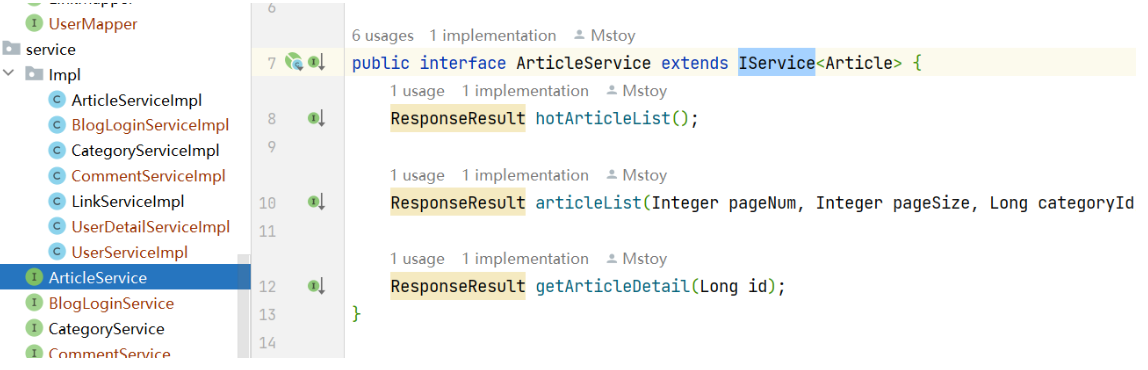Click ResponseResult type on line 8

pos(458,118)
